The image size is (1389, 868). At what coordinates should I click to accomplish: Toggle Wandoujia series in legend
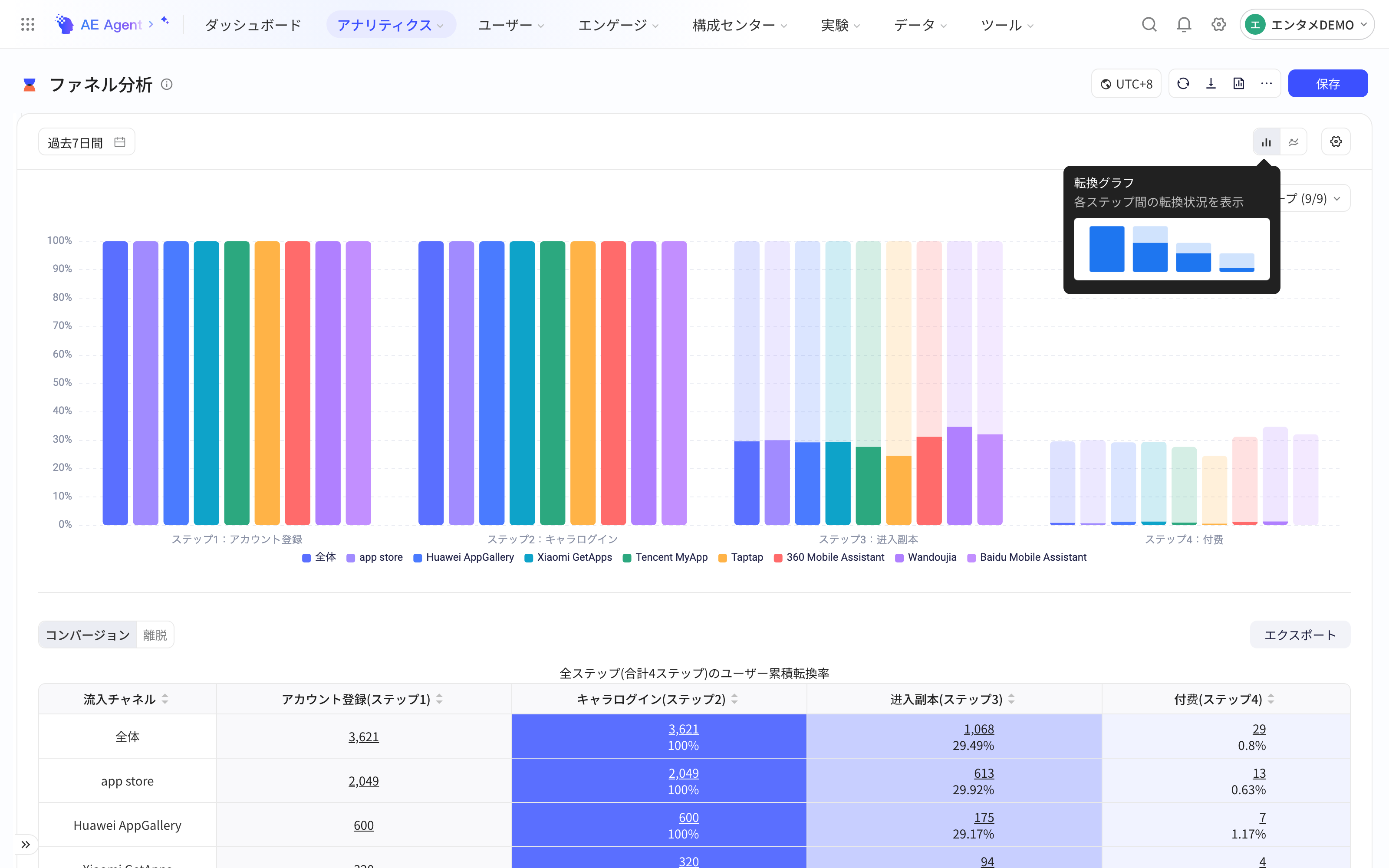tap(926, 557)
